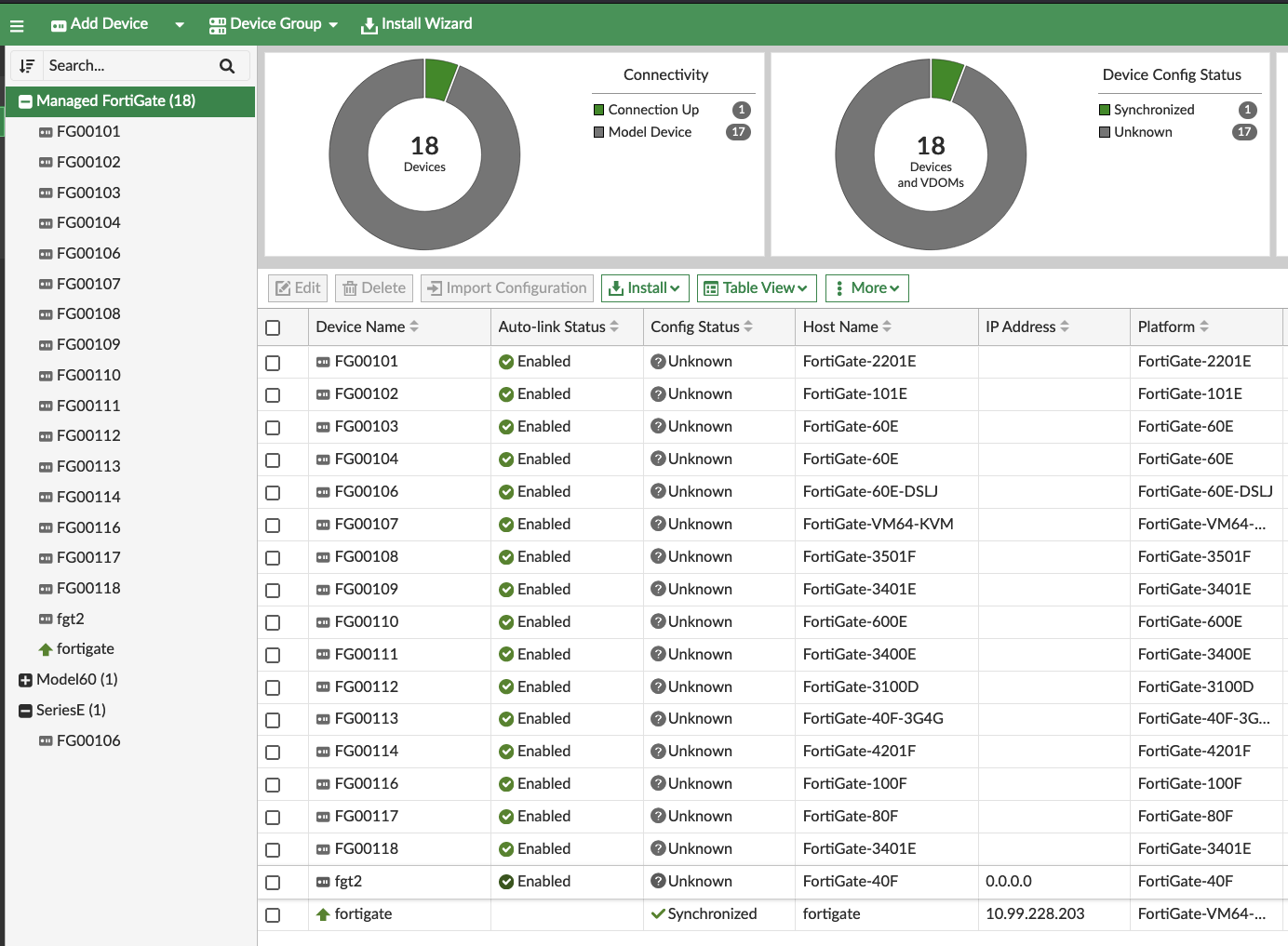The image size is (1288, 946).
Task: Check the fgt2 row checkbox
Action: (273, 883)
